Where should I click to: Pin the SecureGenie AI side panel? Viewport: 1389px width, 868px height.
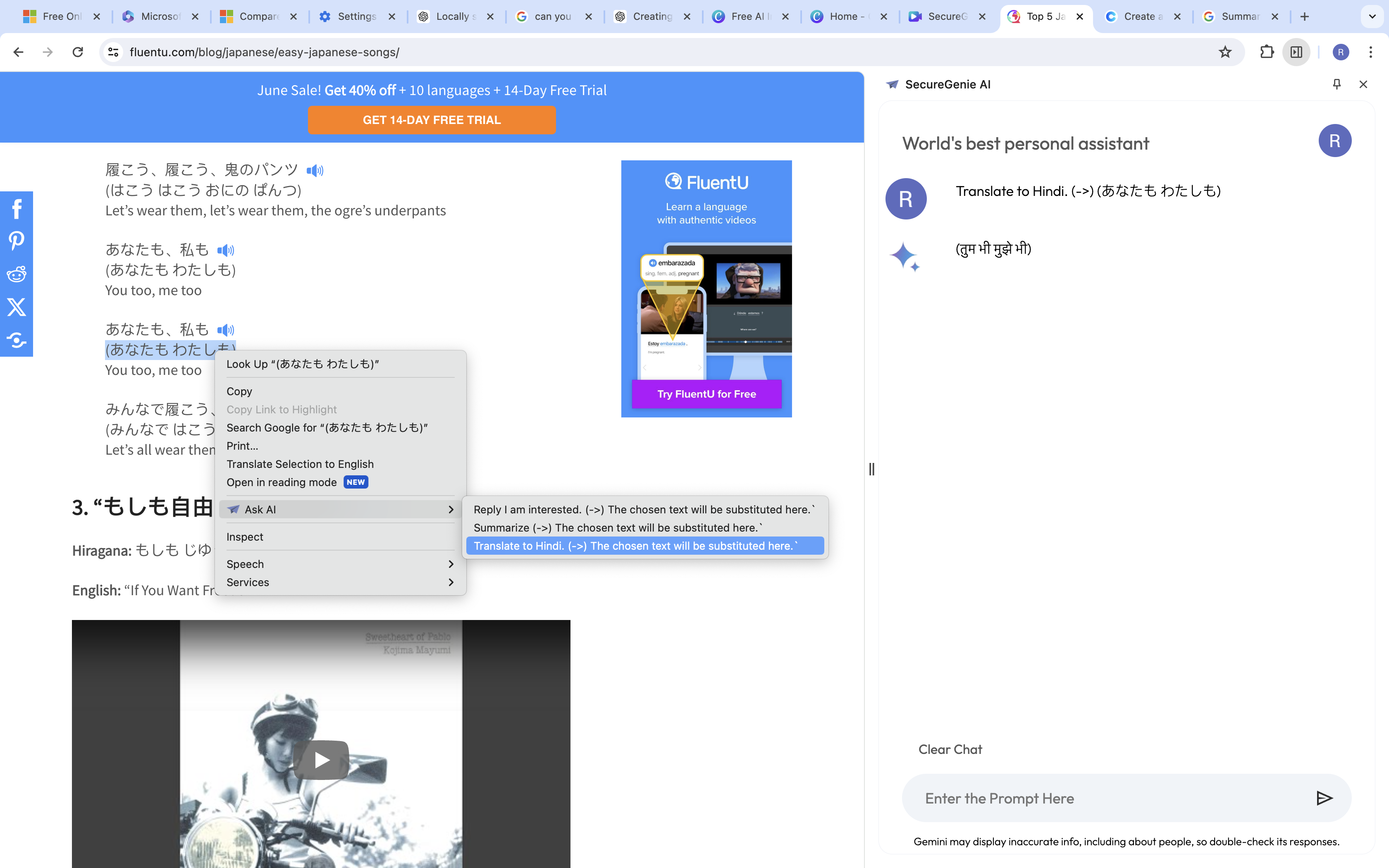pos(1337,84)
